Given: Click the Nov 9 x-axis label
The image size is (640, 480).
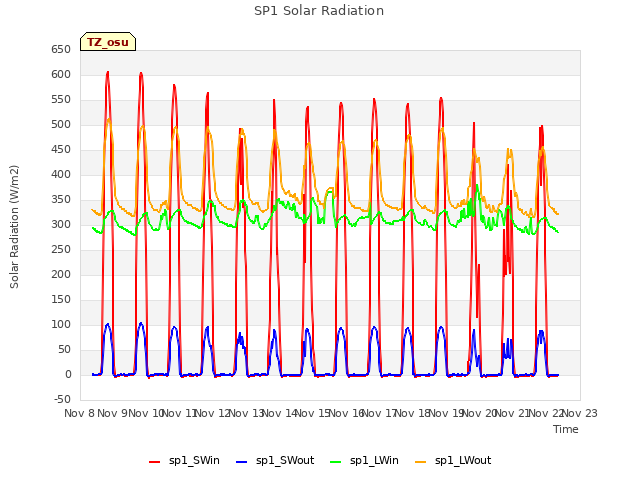Looking at the screenshot, I should pos(113,413).
